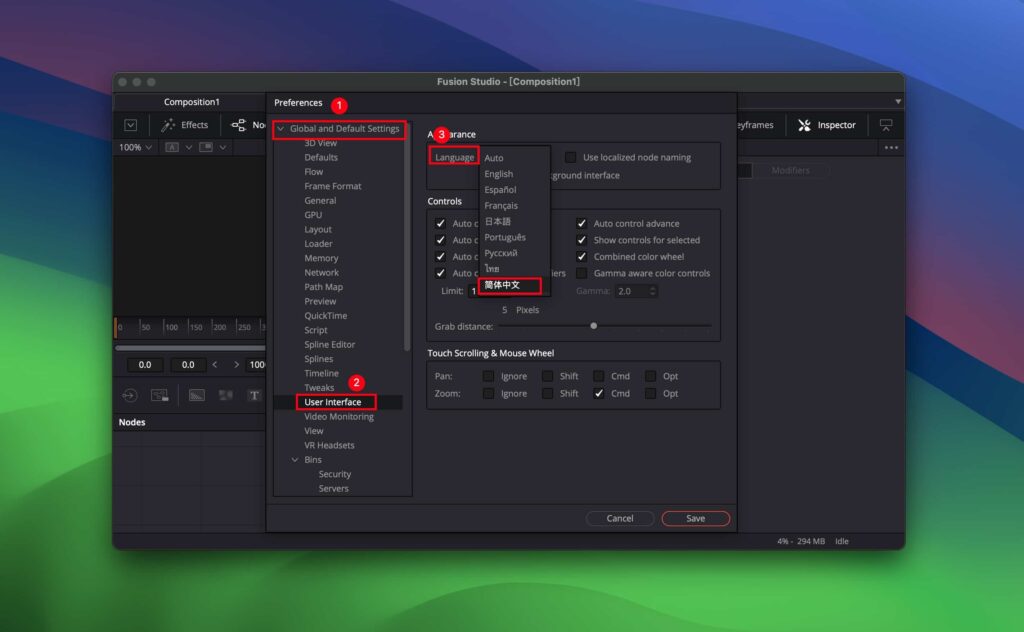Open the Language dropdown

tap(453, 157)
